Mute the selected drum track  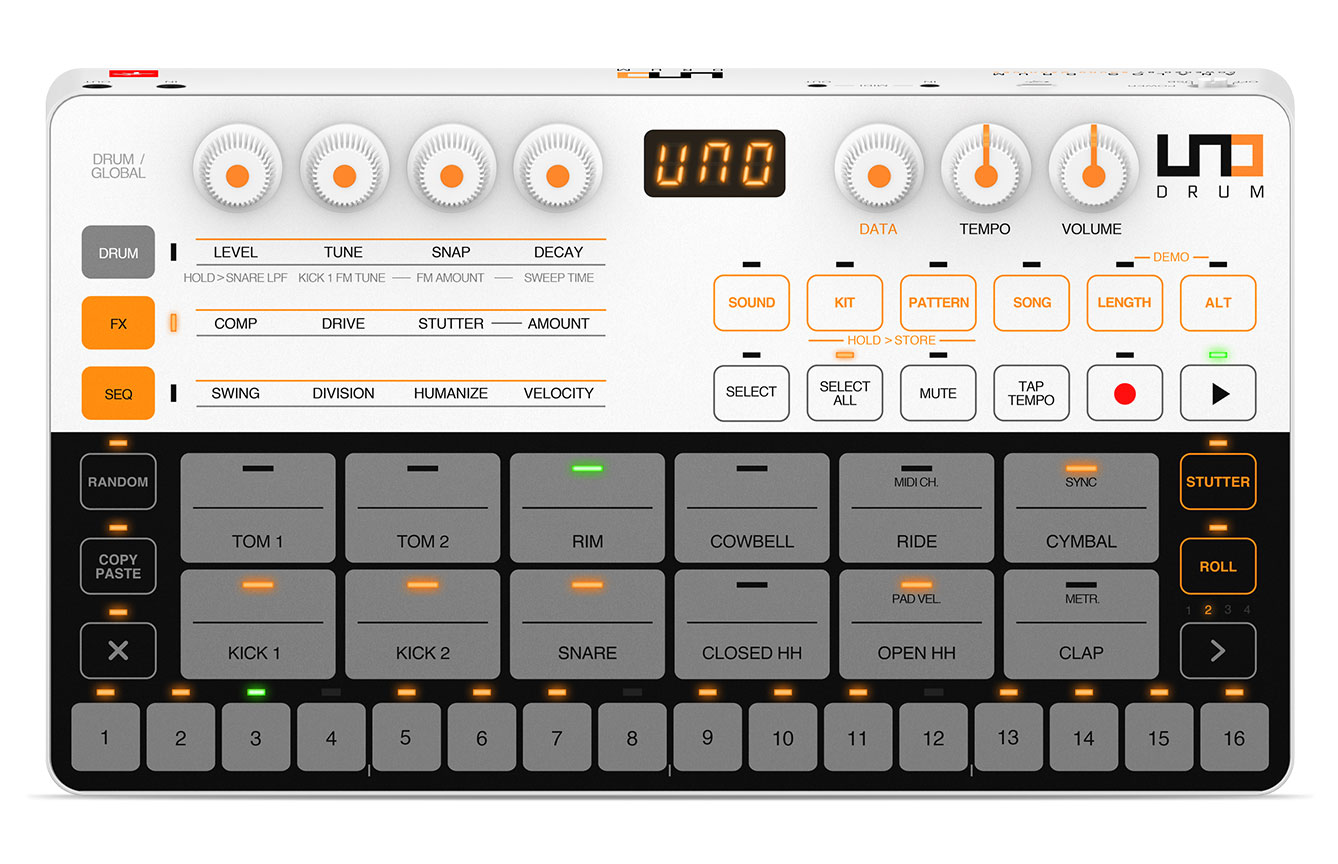pos(938,393)
